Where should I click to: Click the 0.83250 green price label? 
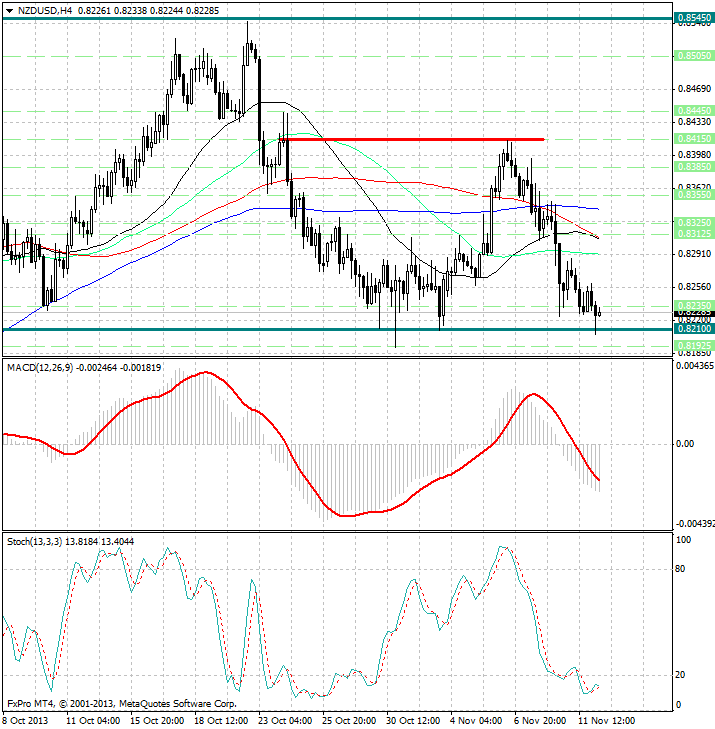tap(694, 223)
